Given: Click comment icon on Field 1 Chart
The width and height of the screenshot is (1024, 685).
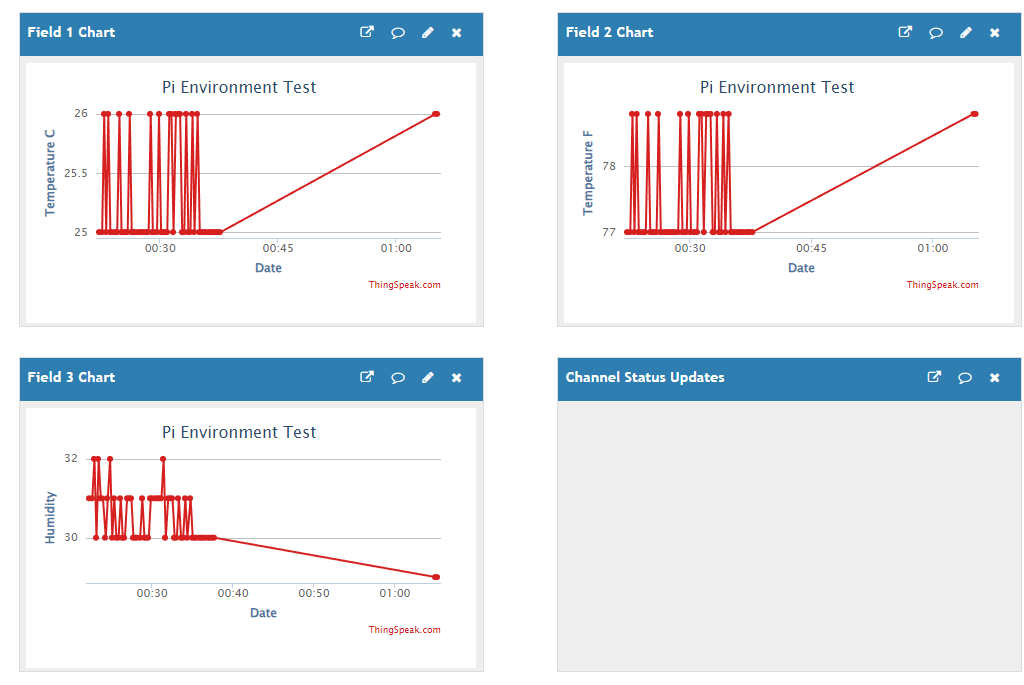Looking at the screenshot, I should click(x=397, y=32).
